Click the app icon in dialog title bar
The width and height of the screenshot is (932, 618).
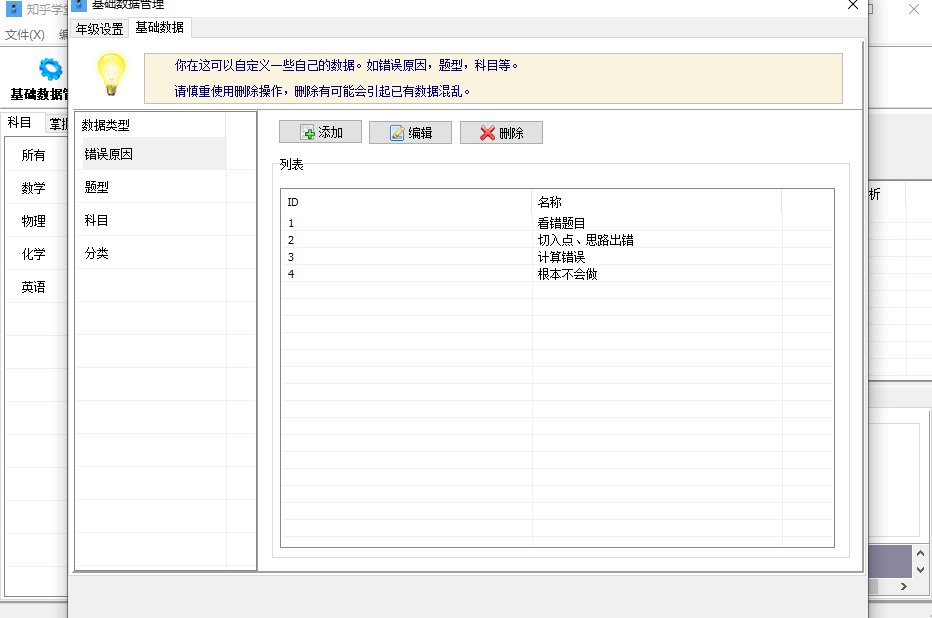click(x=79, y=5)
